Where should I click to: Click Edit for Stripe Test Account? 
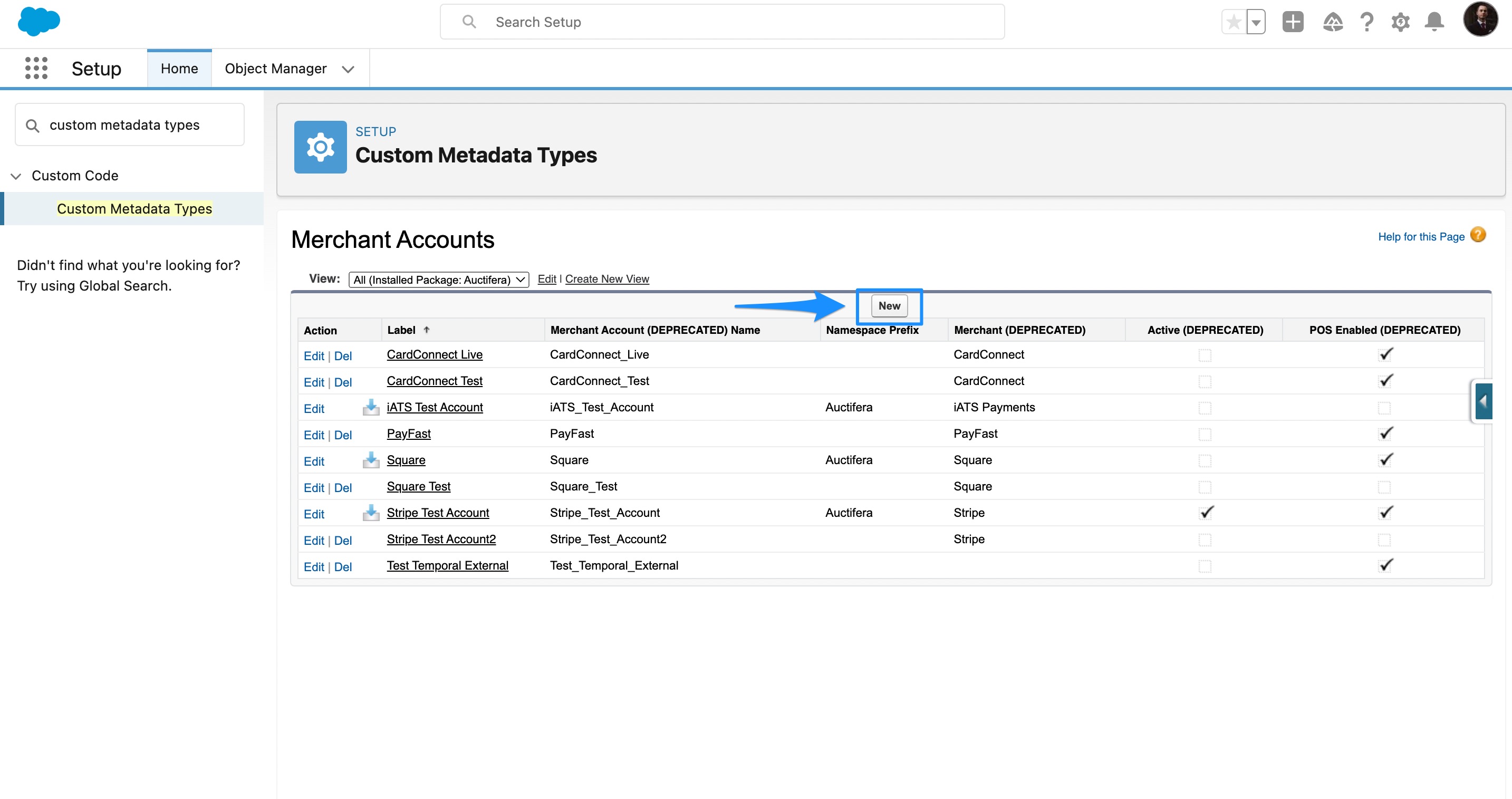(314, 515)
